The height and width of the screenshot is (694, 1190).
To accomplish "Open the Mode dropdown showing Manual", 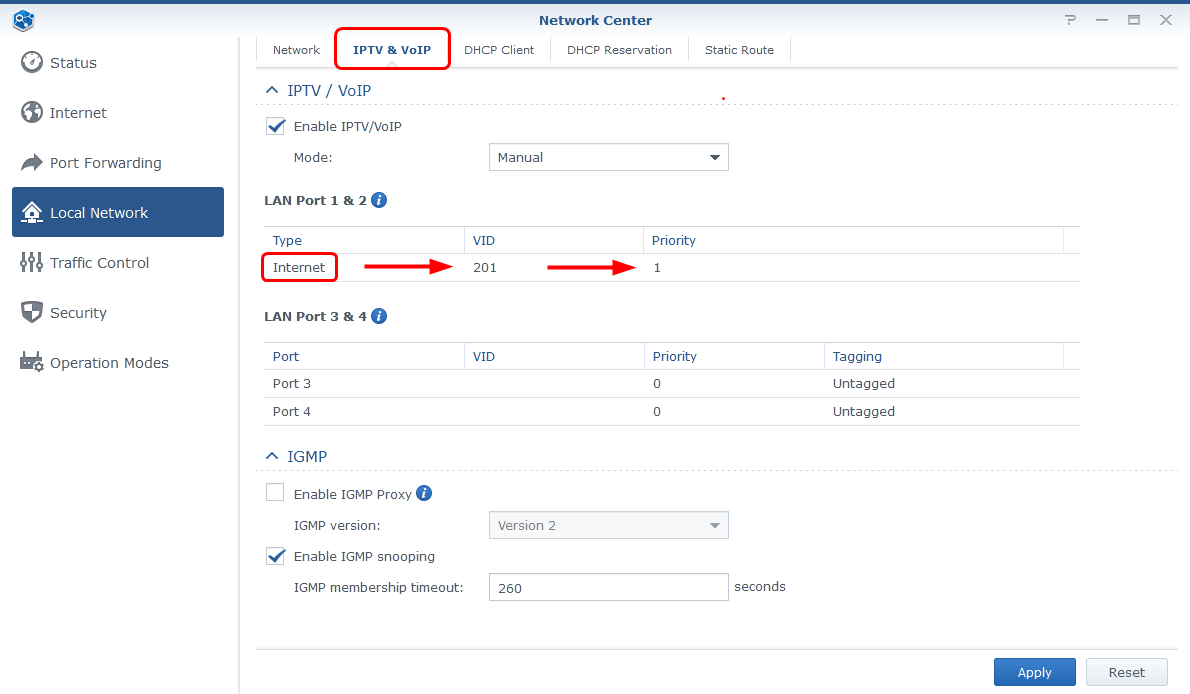I will [608, 157].
